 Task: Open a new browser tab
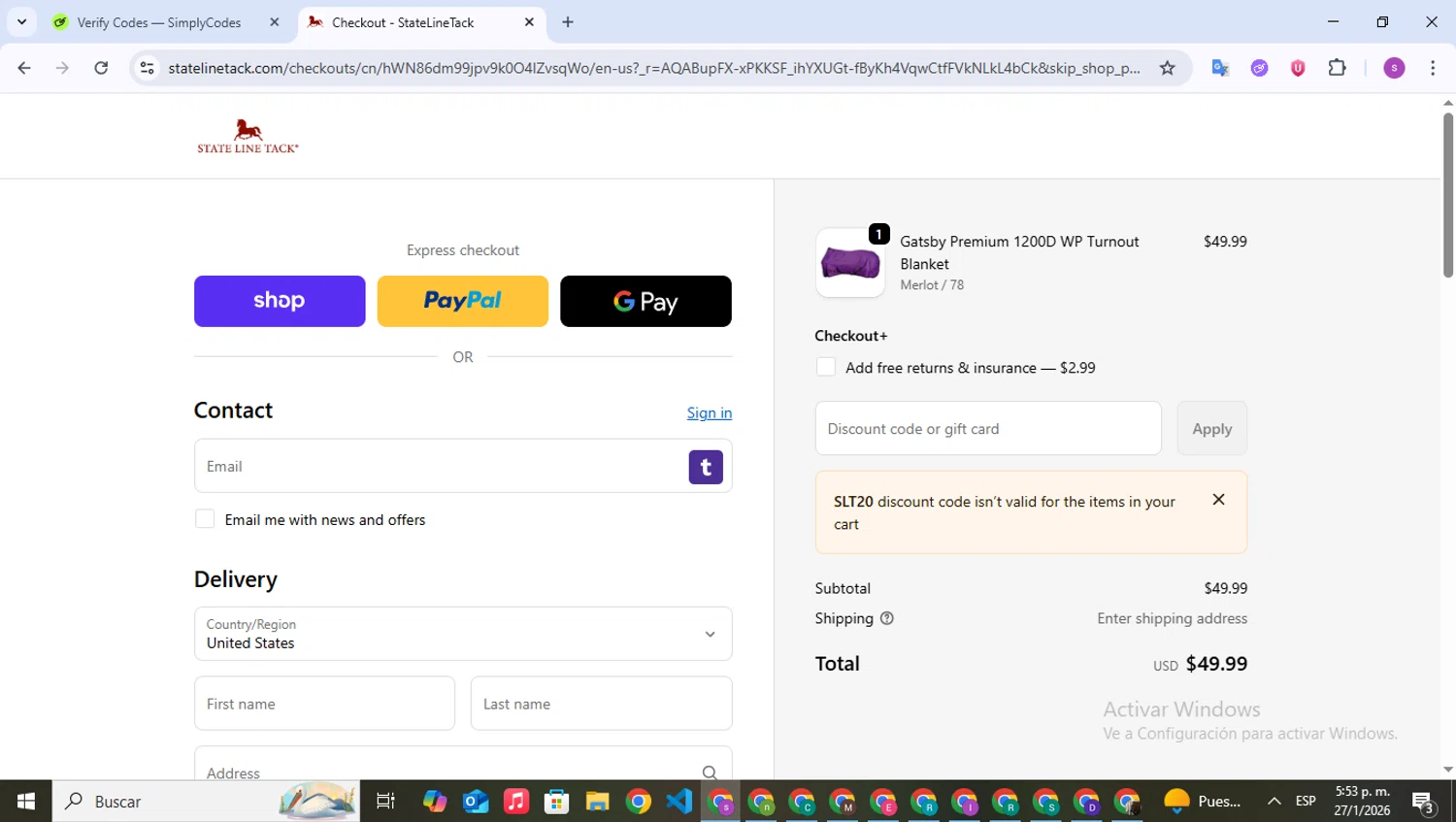[x=568, y=22]
